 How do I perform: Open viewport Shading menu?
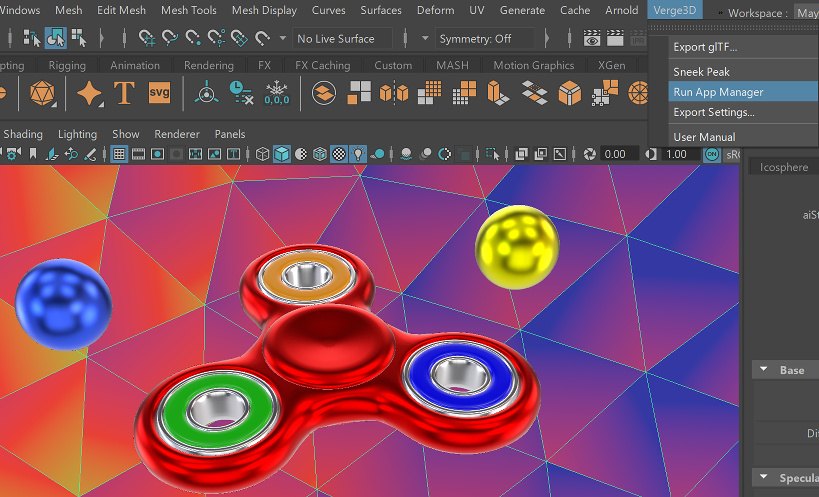coord(23,134)
